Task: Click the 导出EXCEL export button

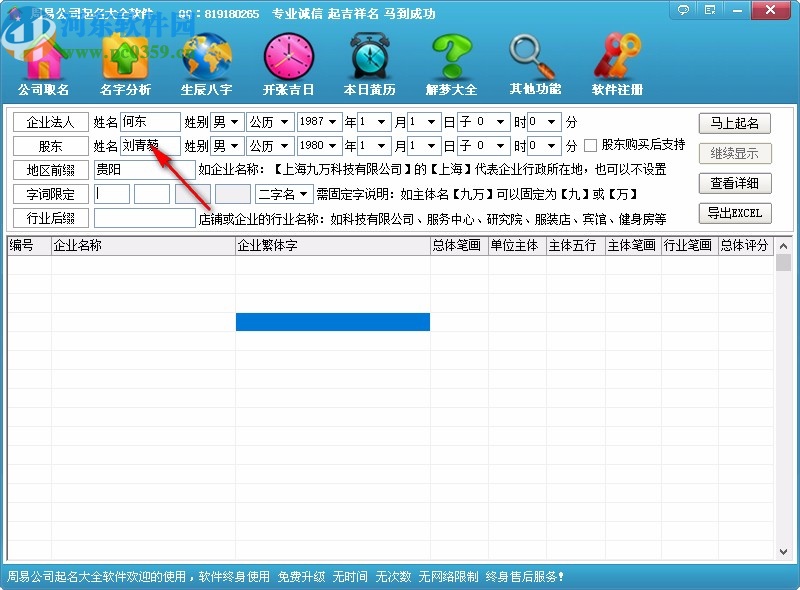Action: (736, 213)
